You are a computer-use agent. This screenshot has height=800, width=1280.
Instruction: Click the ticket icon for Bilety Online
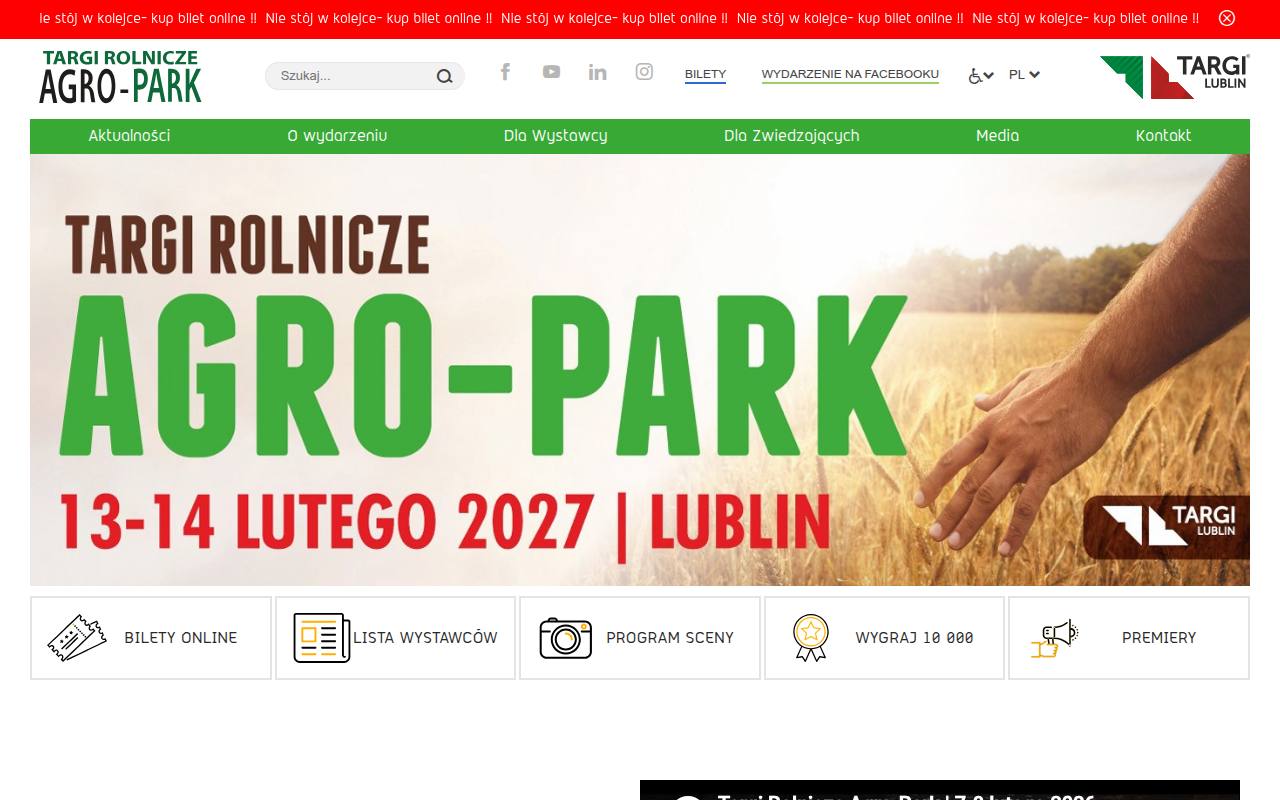(x=77, y=638)
